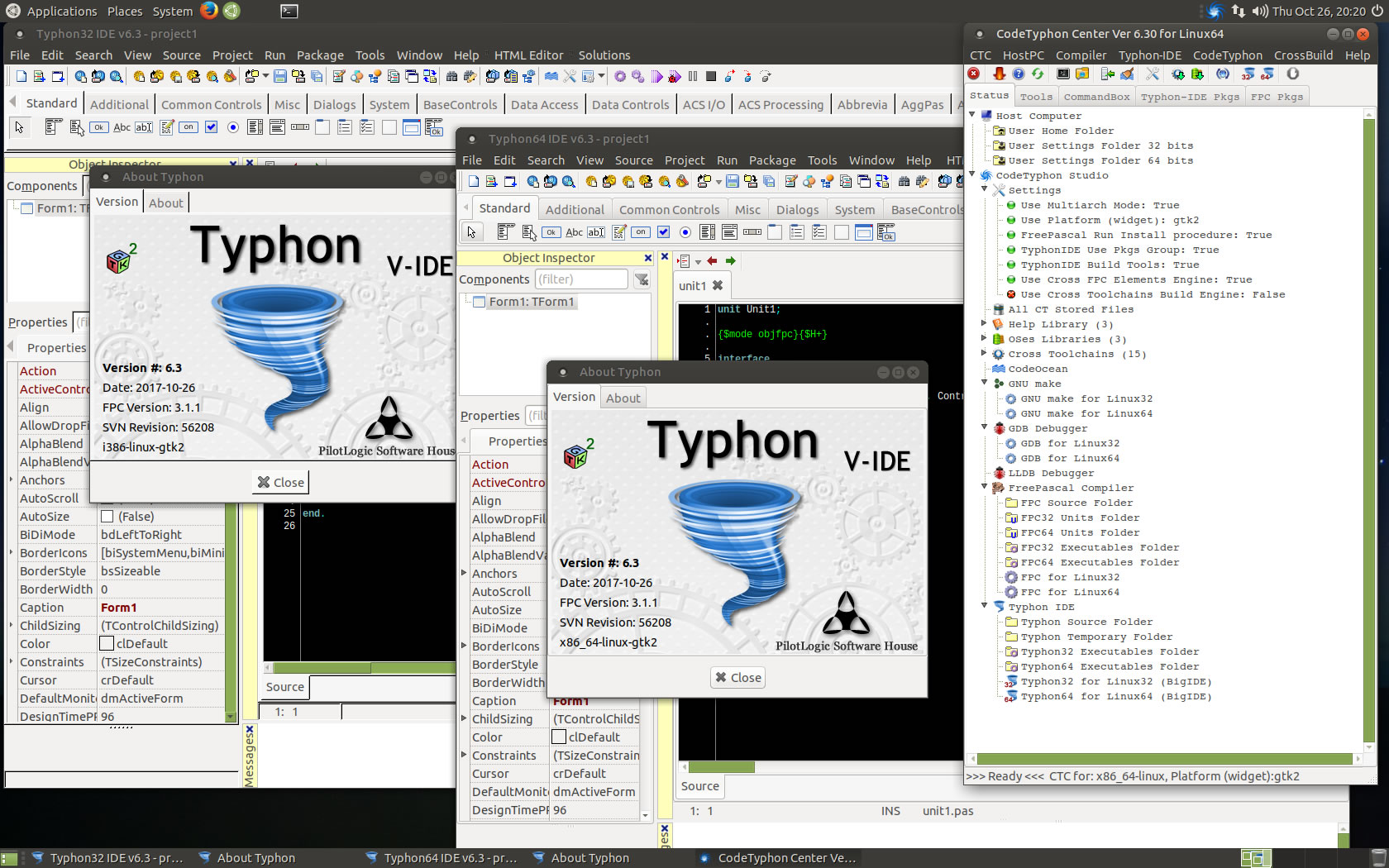Image resolution: width=1389 pixels, height=868 pixels.
Task: Close the Typhon32 About Typhon dialog
Action: pos(281,483)
